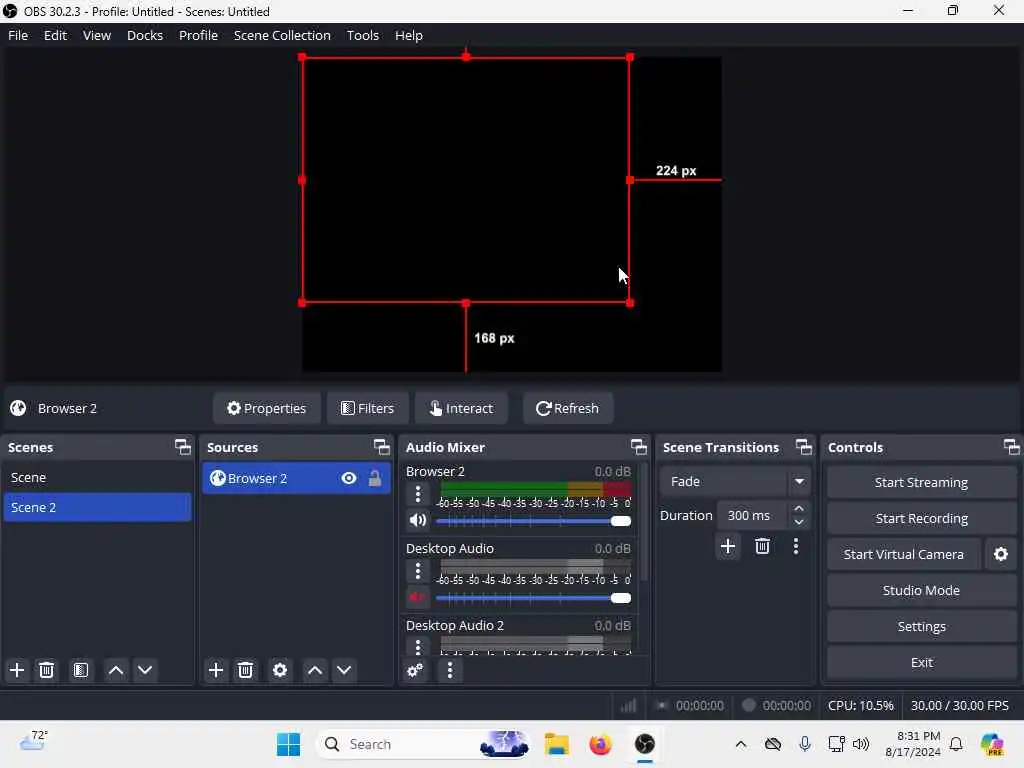Open File Explorer from taskbar
The width and height of the screenshot is (1024, 768).
556,744
